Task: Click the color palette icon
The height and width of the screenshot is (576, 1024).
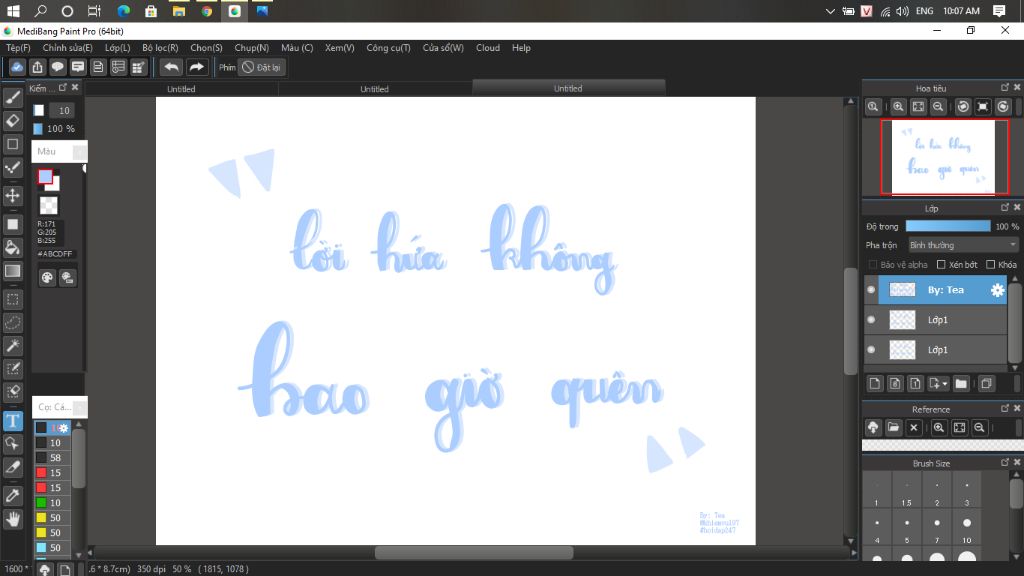Action: pyautogui.click(x=47, y=278)
